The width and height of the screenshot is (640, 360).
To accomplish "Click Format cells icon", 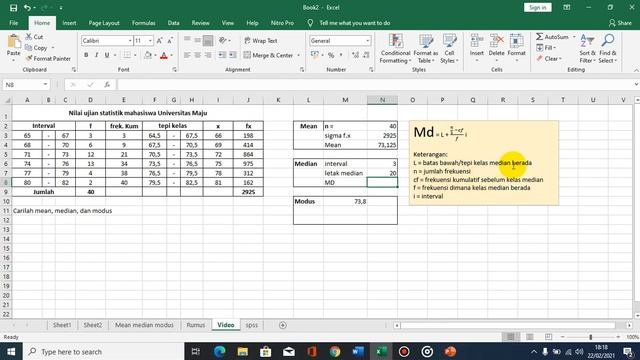I will point(516,41).
